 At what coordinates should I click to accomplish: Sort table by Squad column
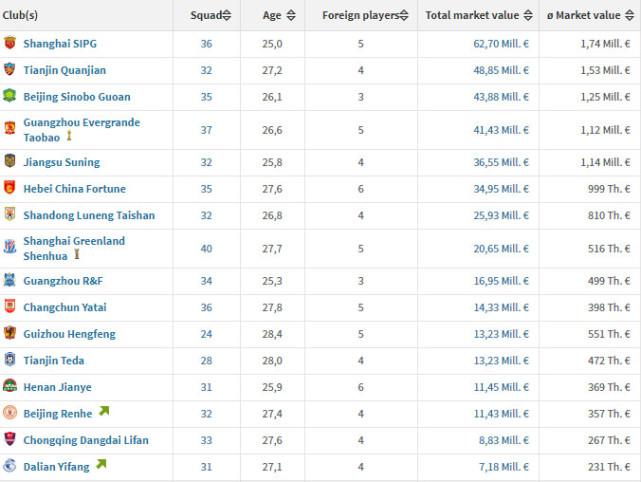click(x=211, y=15)
